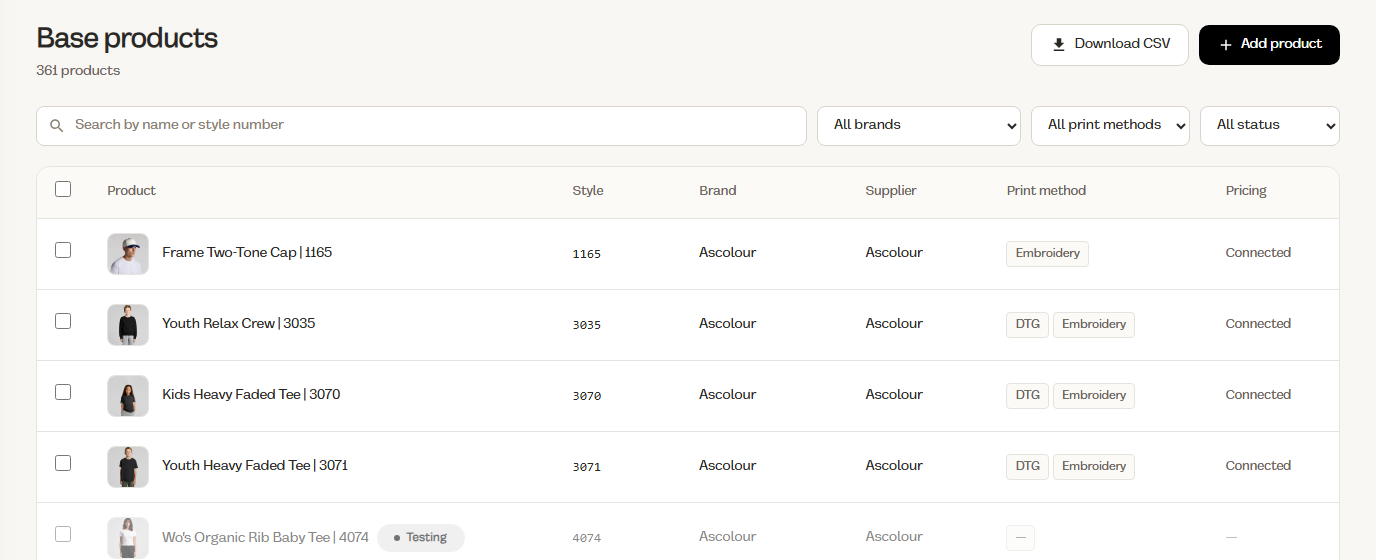The height and width of the screenshot is (560, 1376).
Task: Open the Youth Relax Crew product thumbnail
Action: [128, 325]
